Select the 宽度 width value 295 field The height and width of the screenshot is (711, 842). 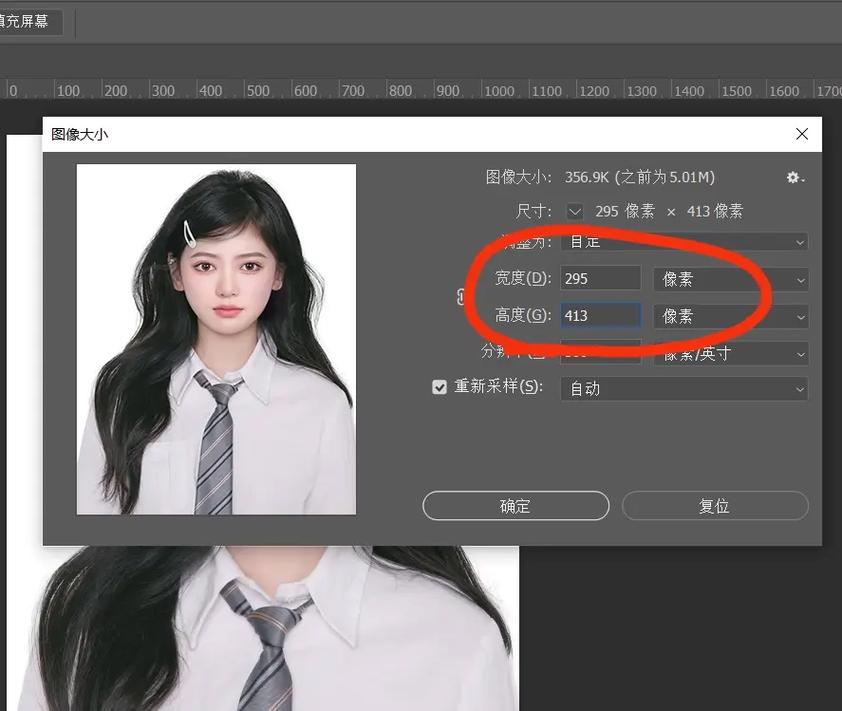600,278
